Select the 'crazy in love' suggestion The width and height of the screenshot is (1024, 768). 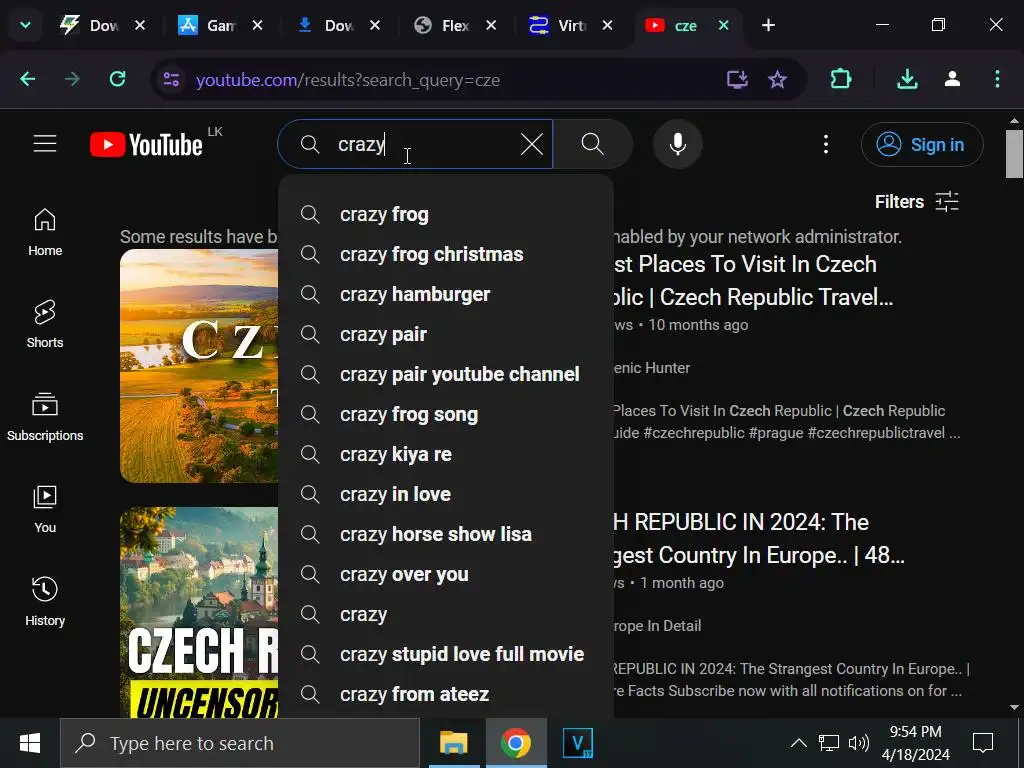(x=446, y=494)
